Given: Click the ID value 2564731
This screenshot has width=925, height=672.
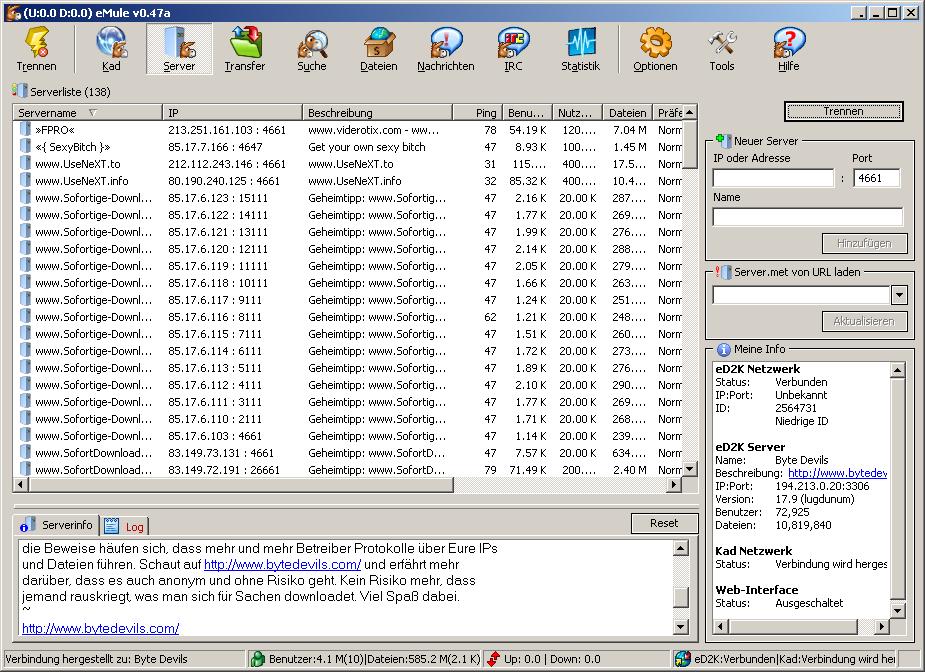Looking at the screenshot, I should [x=796, y=408].
